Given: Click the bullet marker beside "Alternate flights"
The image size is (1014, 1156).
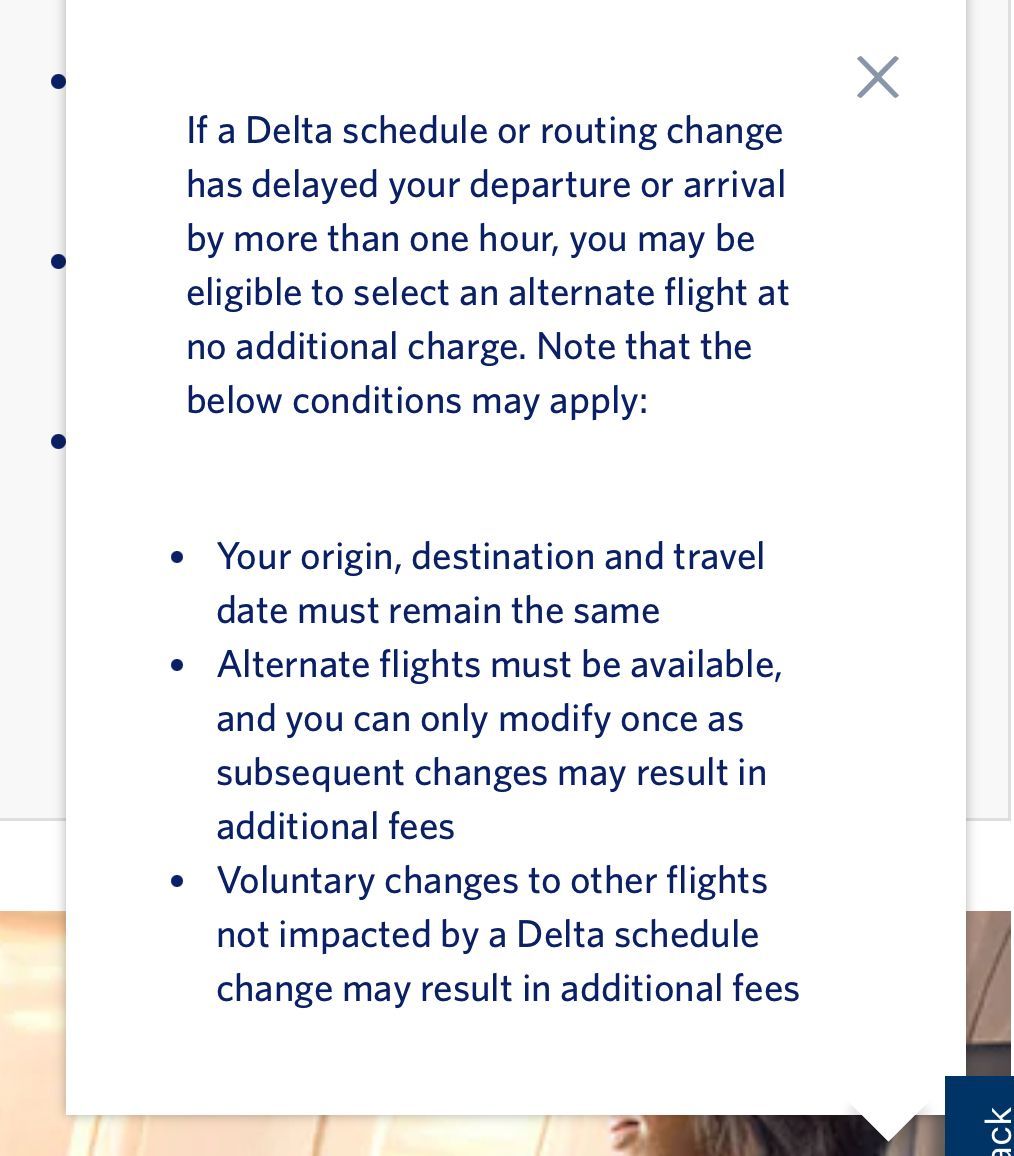Looking at the screenshot, I should [x=178, y=665].
